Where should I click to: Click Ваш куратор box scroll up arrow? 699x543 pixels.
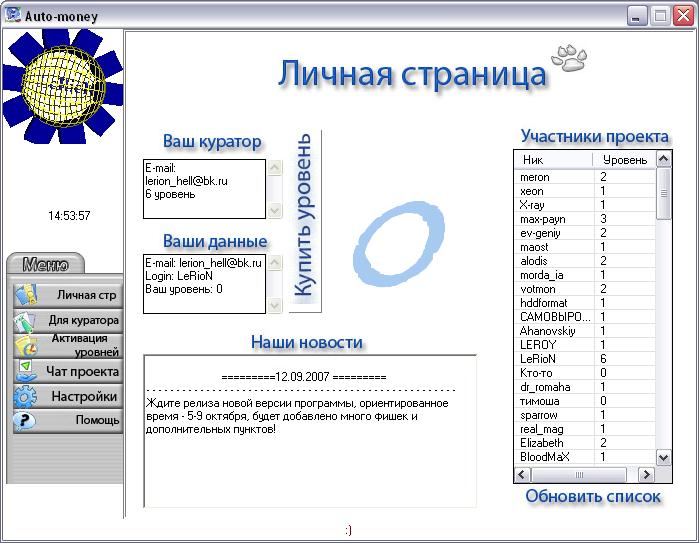coord(275,168)
